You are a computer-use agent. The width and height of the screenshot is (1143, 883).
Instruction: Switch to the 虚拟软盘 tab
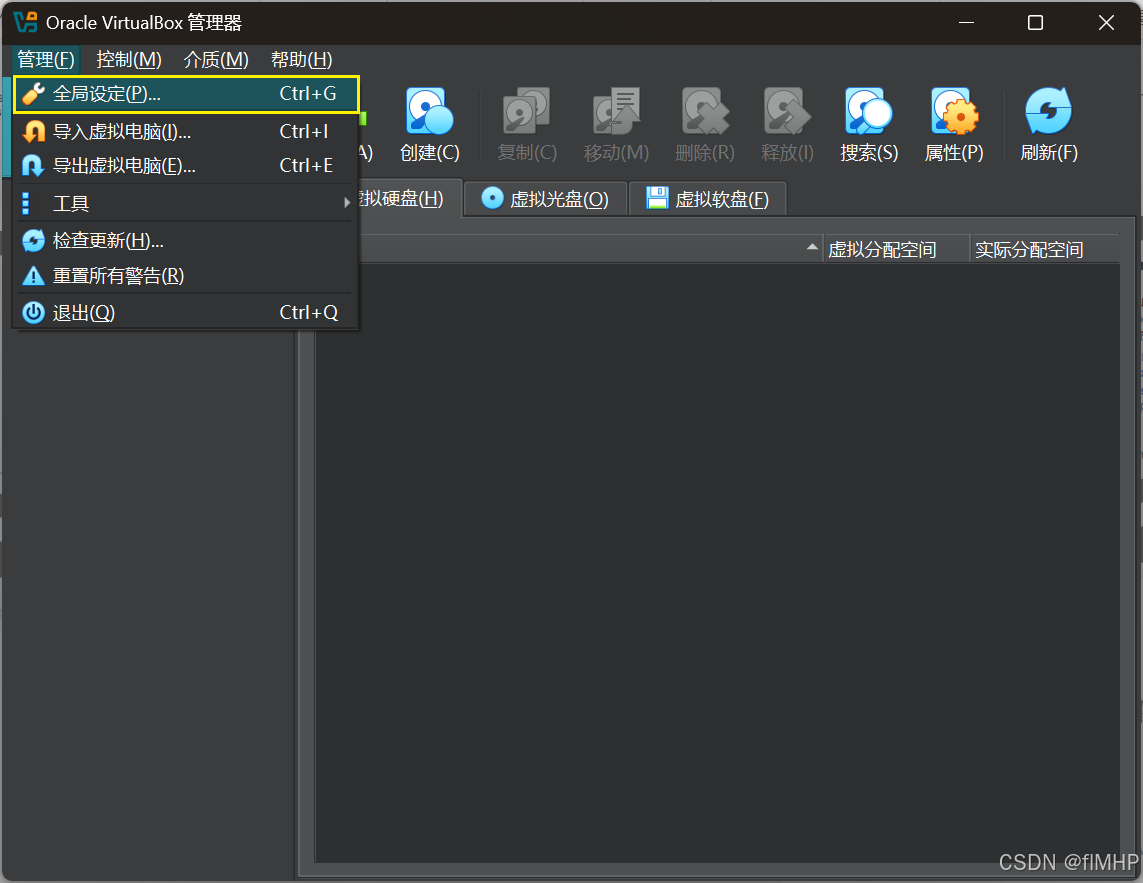[708, 199]
